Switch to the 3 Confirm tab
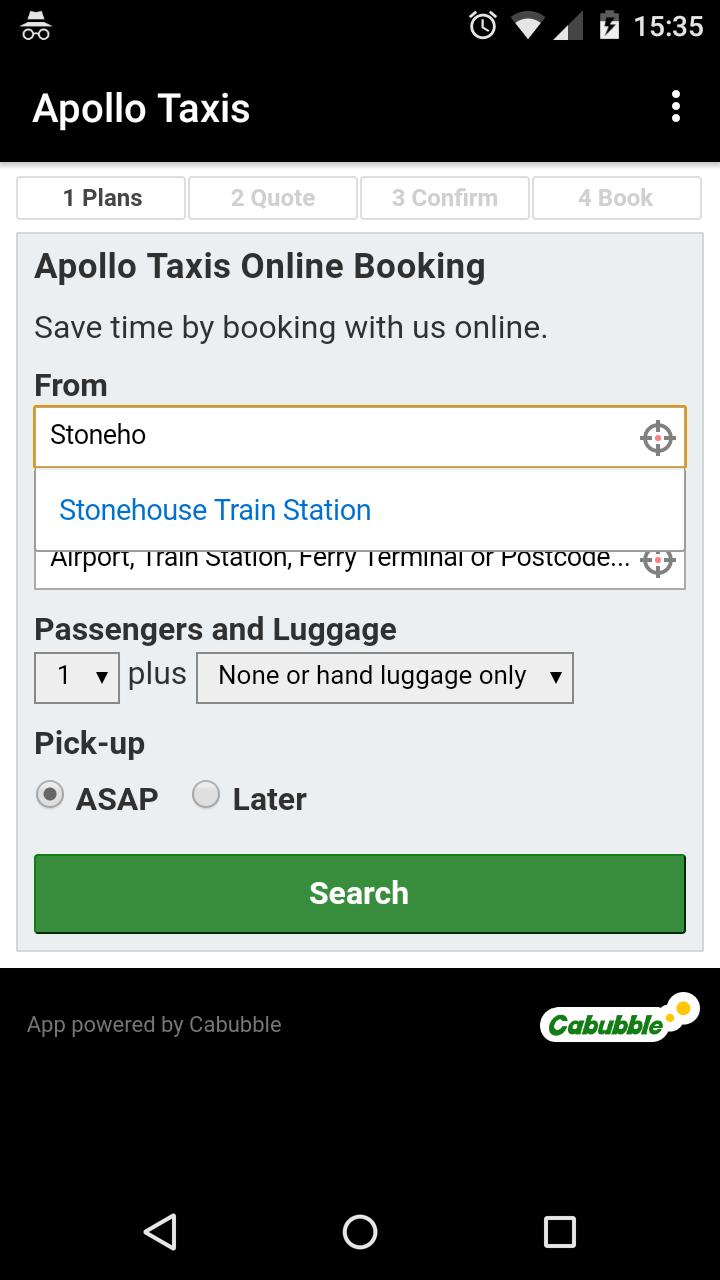 [x=445, y=198]
